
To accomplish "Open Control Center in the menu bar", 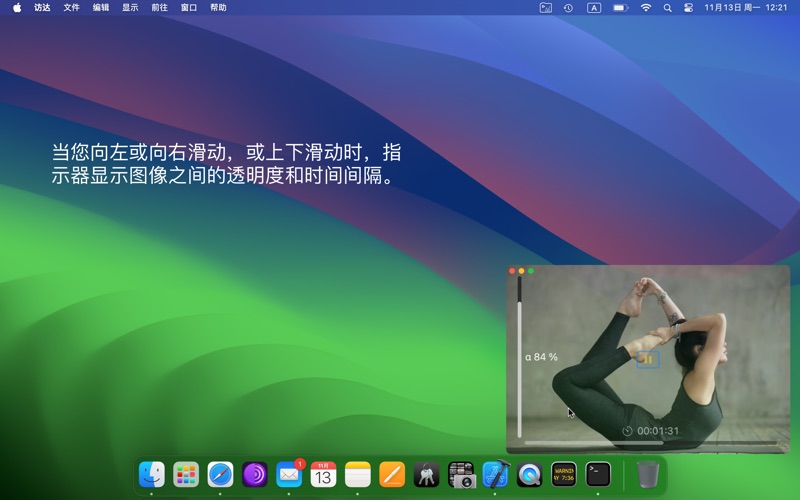I will coord(688,7).
